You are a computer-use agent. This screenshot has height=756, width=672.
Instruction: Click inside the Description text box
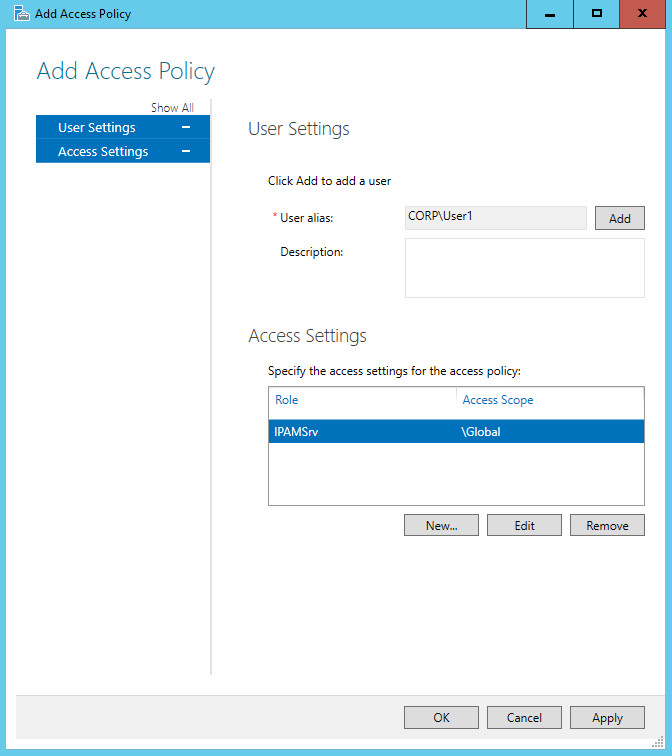524,268
